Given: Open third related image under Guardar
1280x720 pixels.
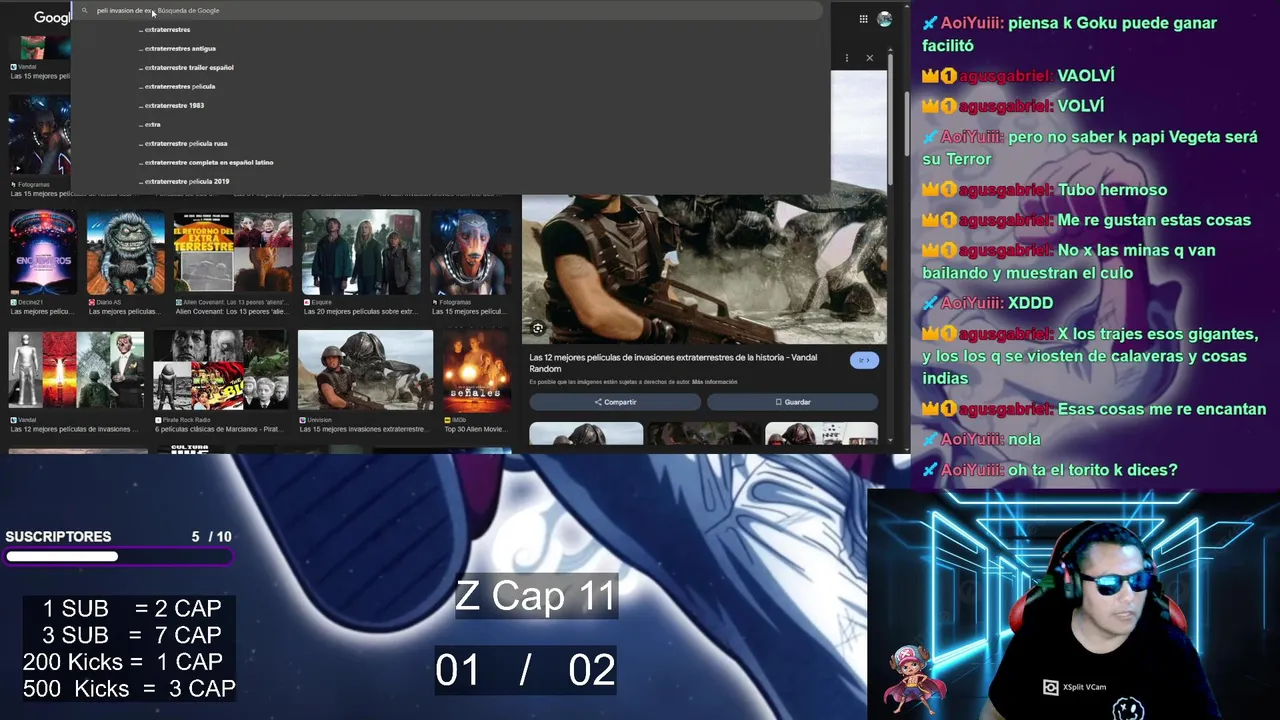Looking at the screenshot, I should coord(822,434).
